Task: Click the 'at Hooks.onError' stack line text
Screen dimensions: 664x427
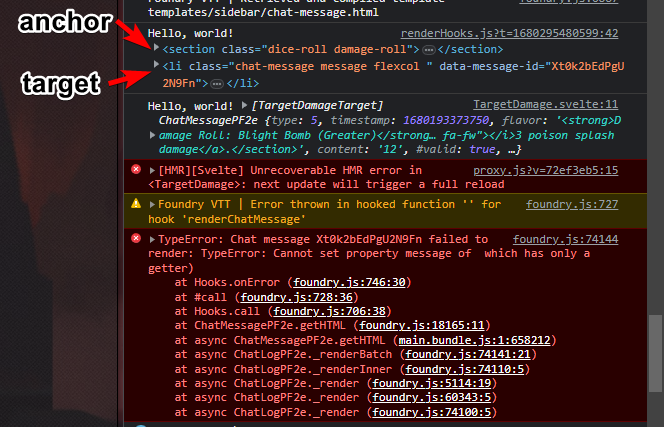Action: click(x=227, y=282)
